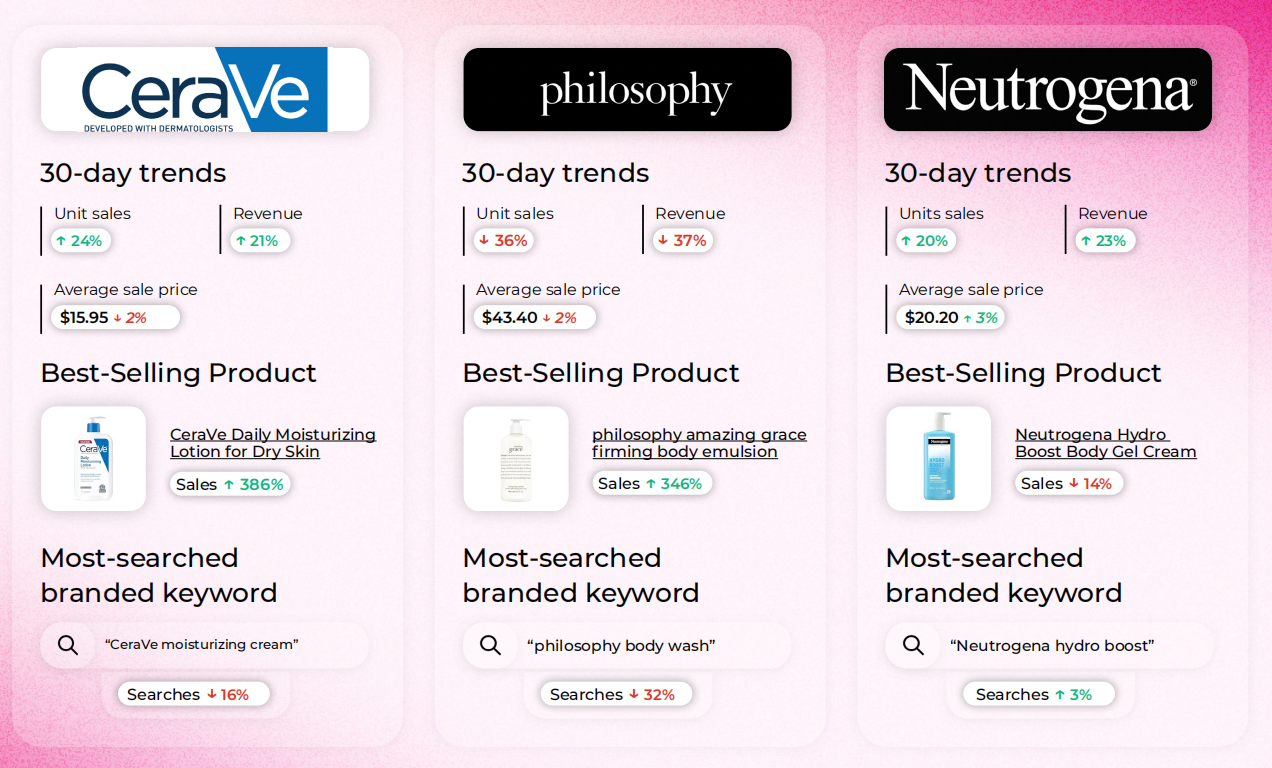Click the CeraVe search magnifier icon
This screenshot has width=1272, height=768.
pyautogui.click(x=68, y=645)
